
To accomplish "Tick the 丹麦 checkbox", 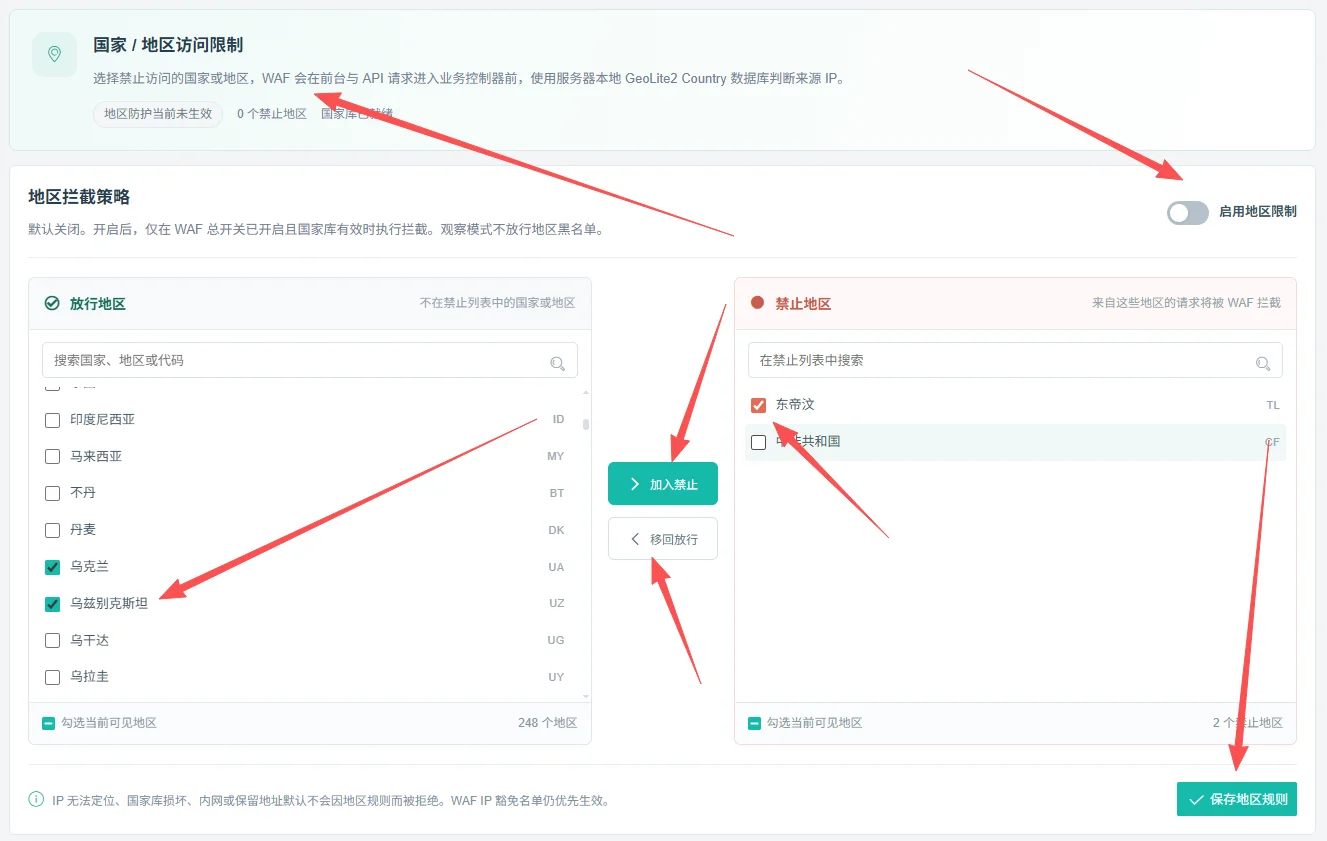I will (x=53, y=530).
